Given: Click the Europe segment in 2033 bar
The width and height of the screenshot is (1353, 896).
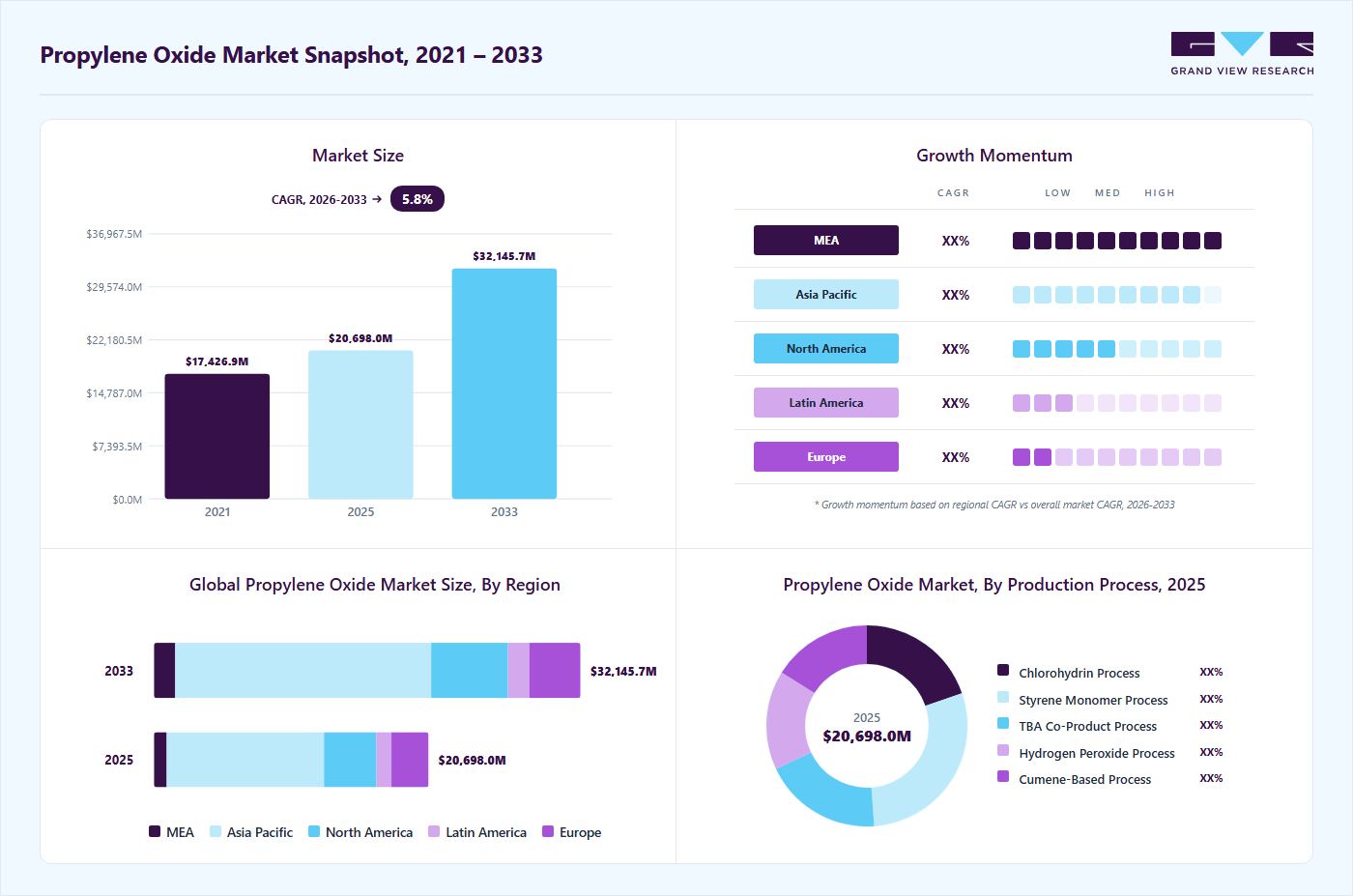Looking at the screenshot, I should coord(555,671).
